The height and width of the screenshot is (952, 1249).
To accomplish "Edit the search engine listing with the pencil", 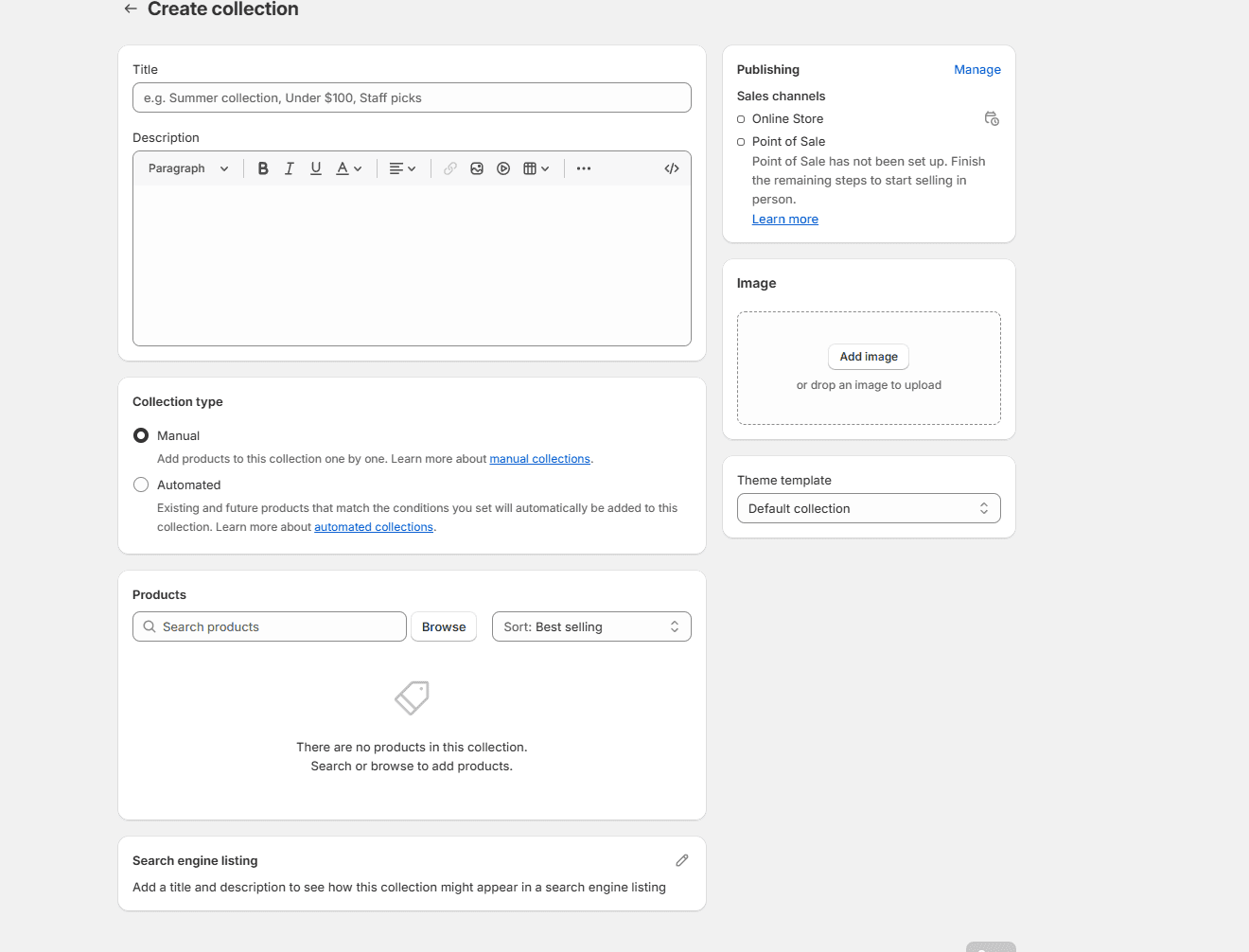I will click(681, 859).
